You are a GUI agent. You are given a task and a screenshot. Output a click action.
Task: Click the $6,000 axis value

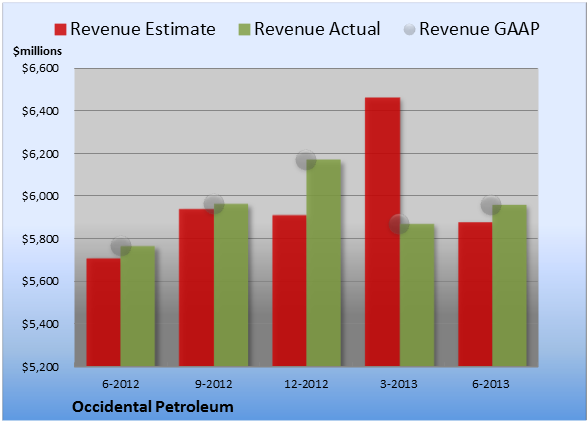click(40, 196)
